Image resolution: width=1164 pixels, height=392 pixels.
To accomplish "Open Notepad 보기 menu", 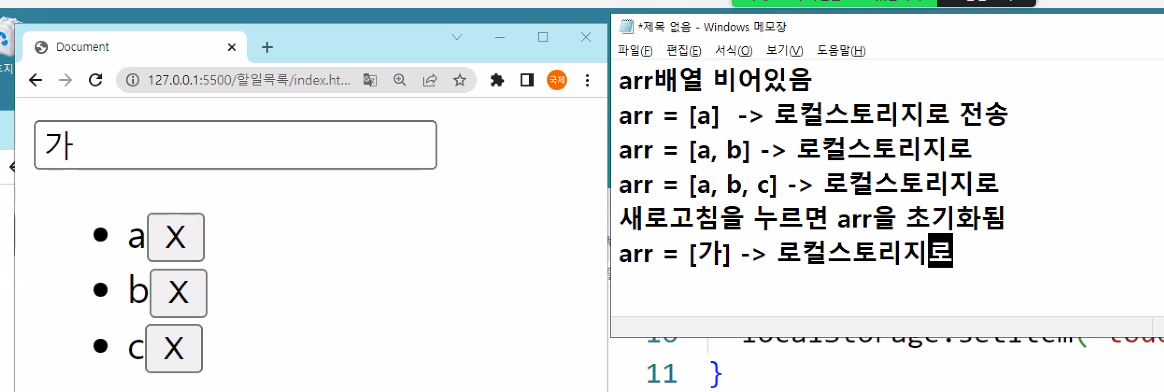I will pyautogui.click(x=785, y=50).
